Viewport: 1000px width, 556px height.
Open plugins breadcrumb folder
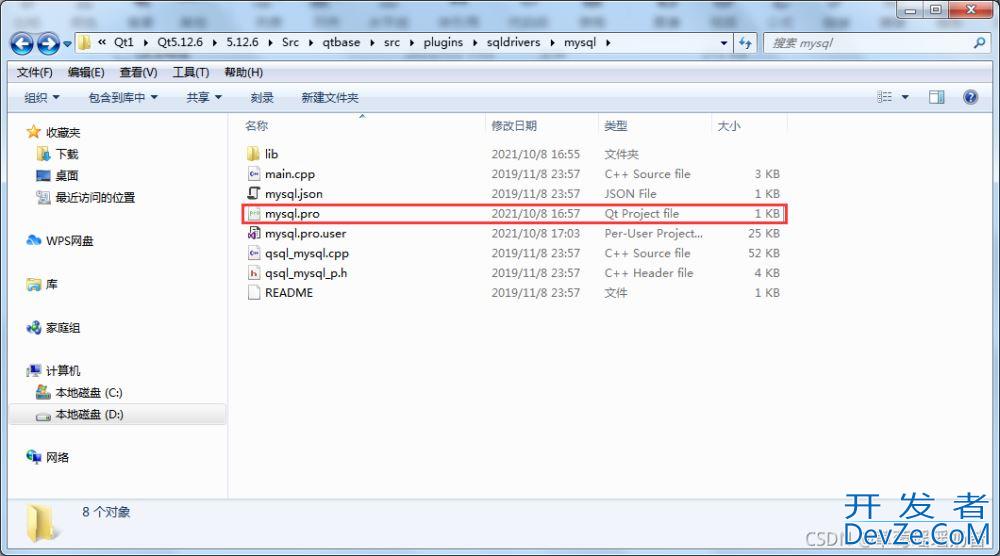(443, 42)
